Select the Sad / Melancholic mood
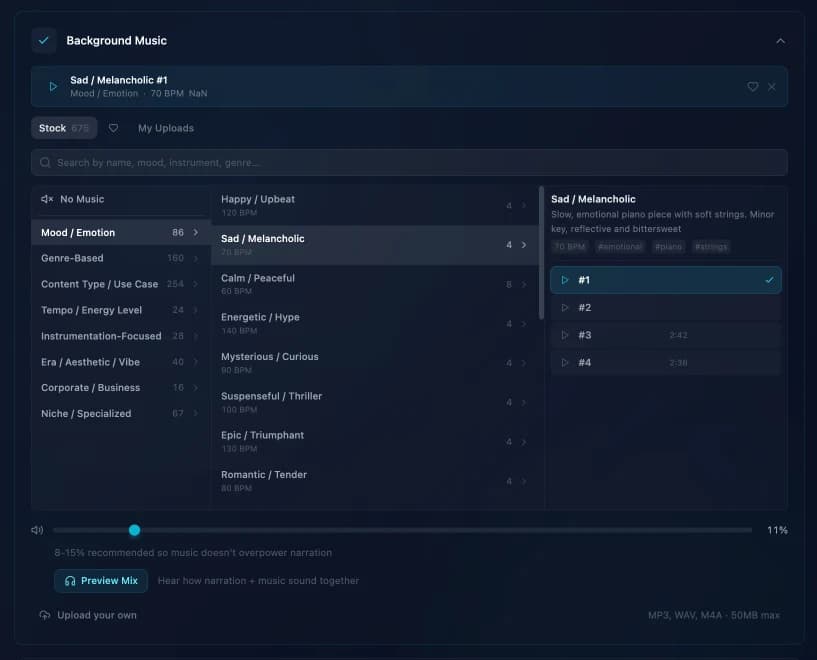Viewport: 817px width, 660px height. (375, 245)
